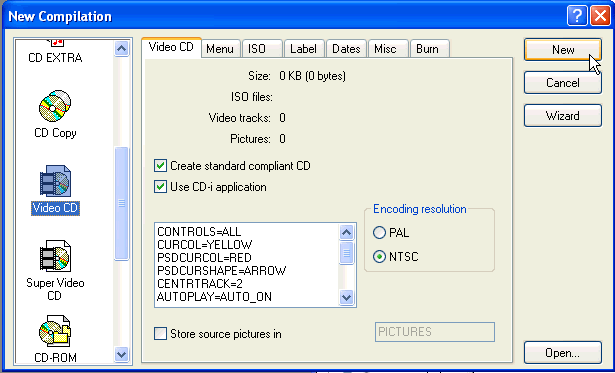Screen dimensions: 615x373
Task: Choose the CD Copy disc icon
Action: (55, 106)
